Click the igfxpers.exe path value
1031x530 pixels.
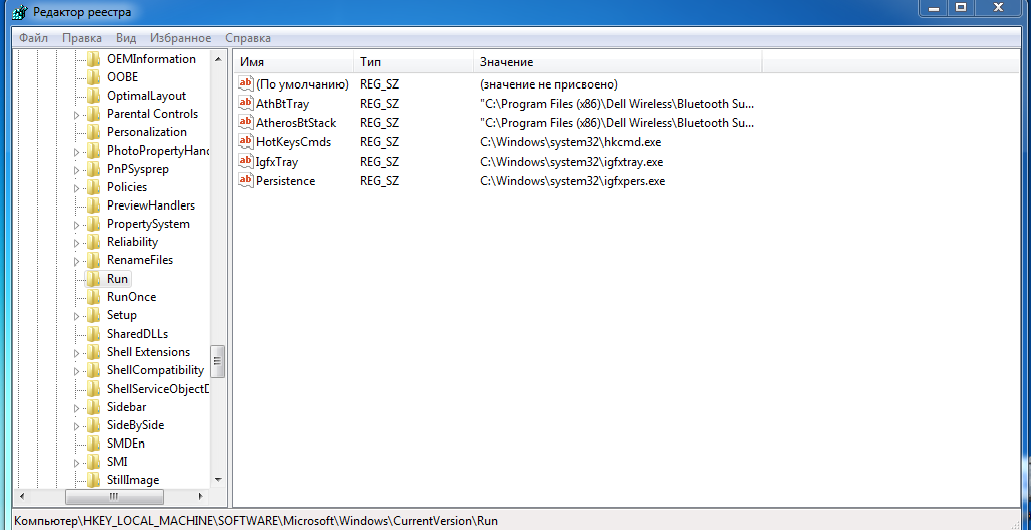coord(572,181)
